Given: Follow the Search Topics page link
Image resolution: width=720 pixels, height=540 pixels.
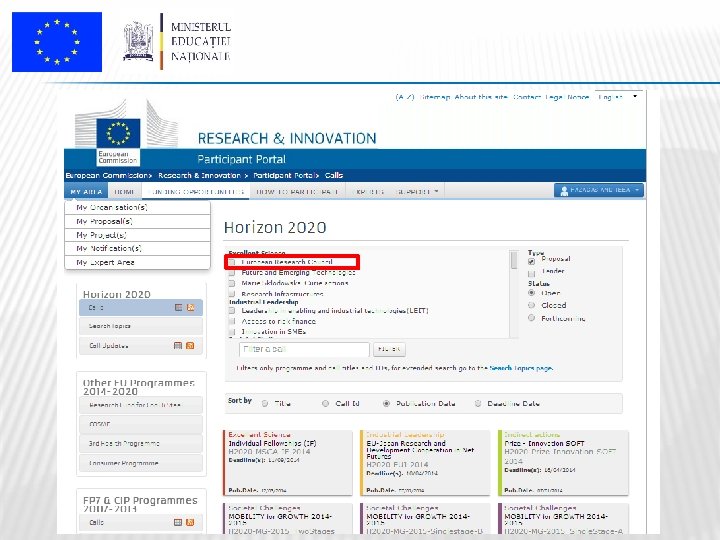Looking at the screenshot, I should tap(521, 368).
